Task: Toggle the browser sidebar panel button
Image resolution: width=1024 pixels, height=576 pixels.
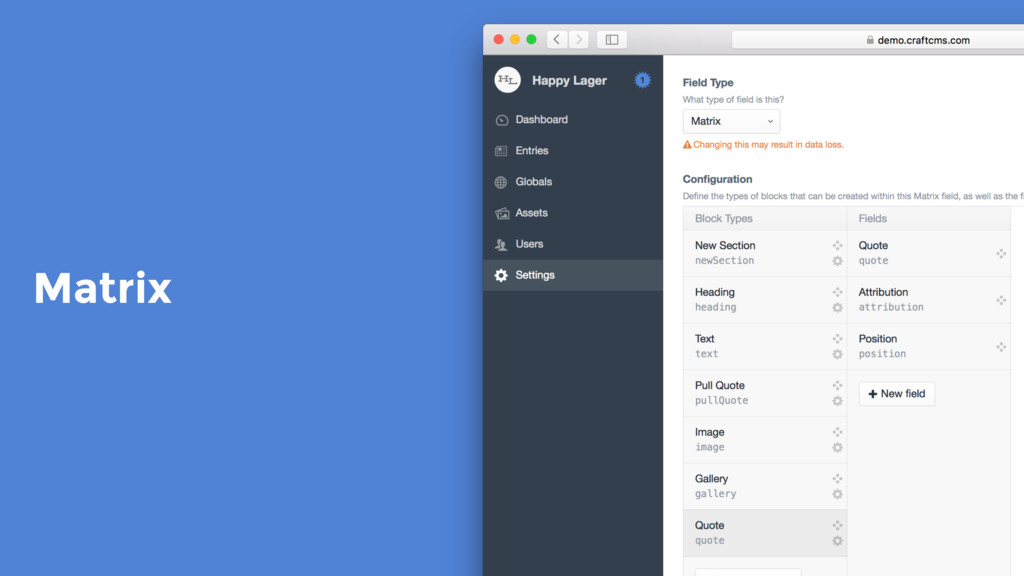Action: tap(612, 40)
